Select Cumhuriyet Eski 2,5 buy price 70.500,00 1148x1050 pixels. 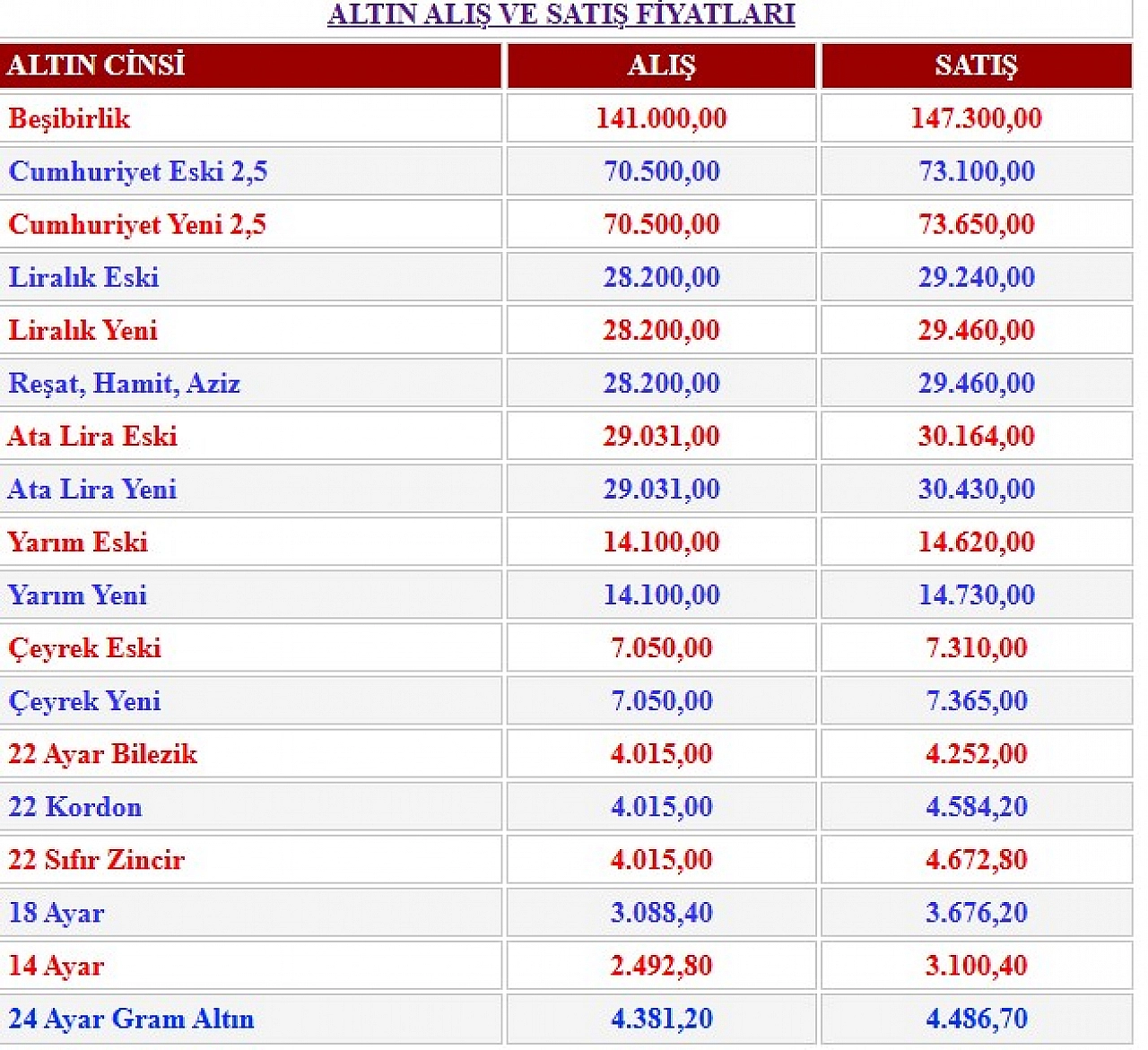(x=662, y=171)
